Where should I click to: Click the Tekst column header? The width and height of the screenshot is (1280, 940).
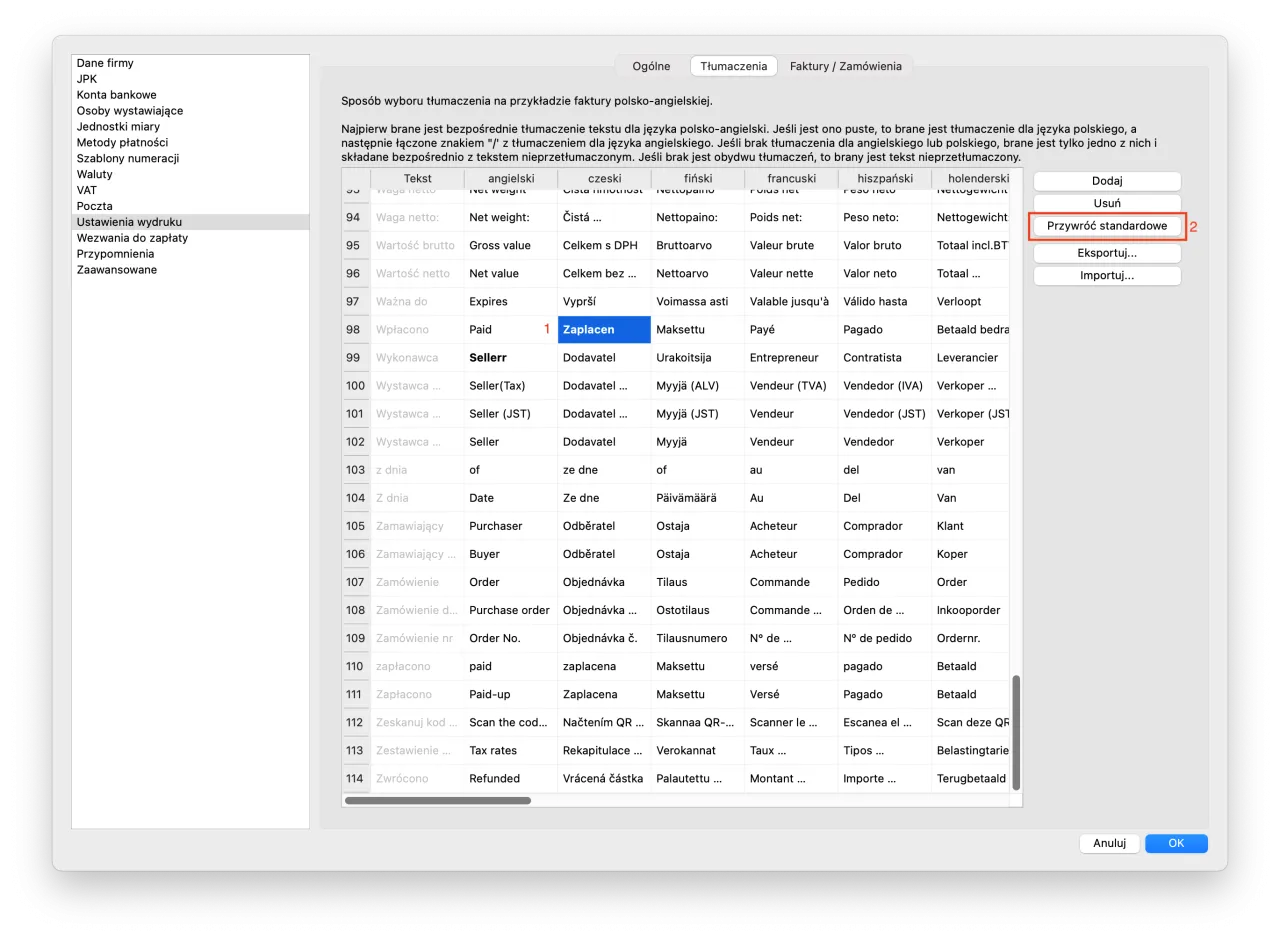click(417, 178)
